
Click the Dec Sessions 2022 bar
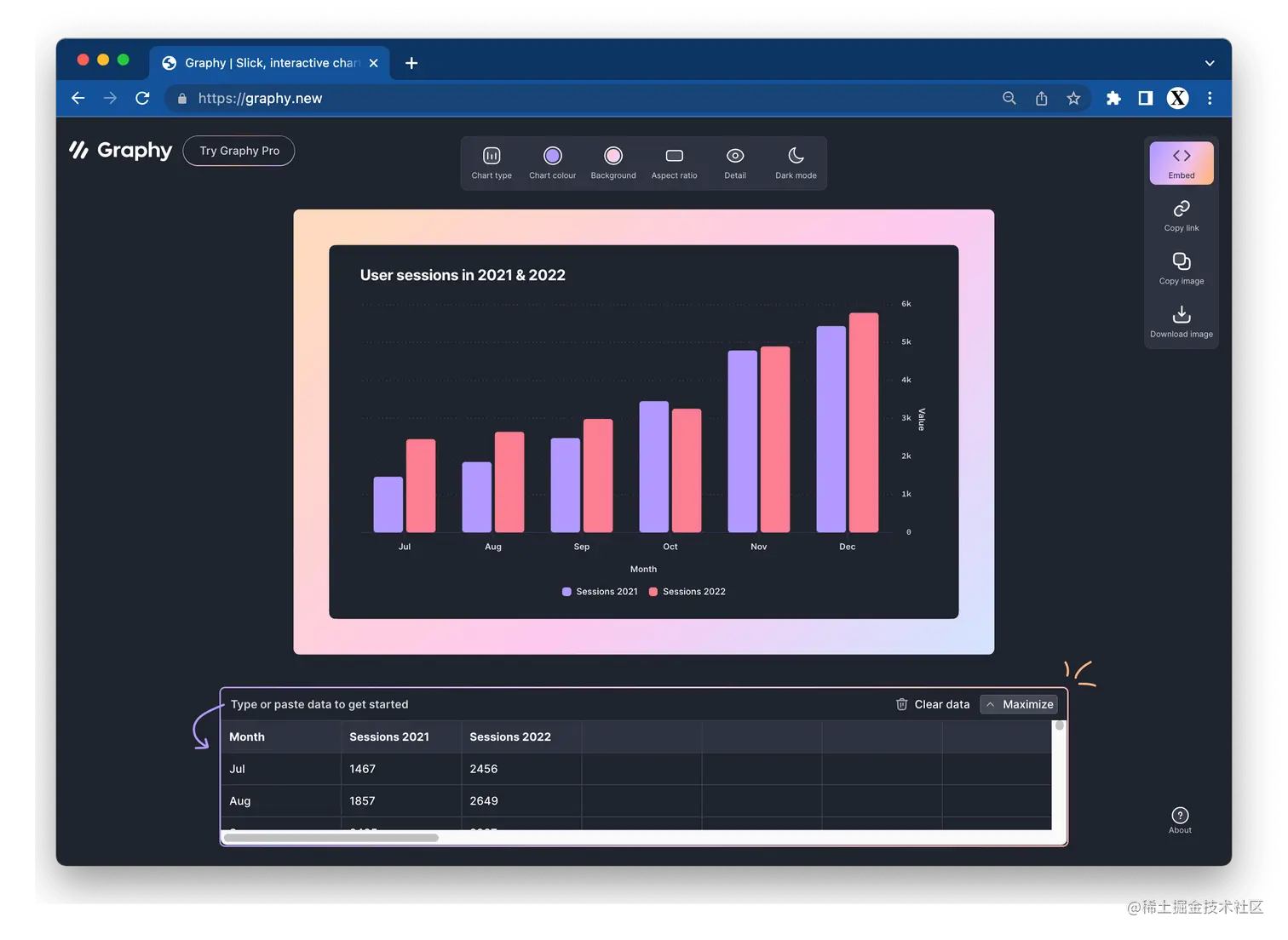point(864,422)
